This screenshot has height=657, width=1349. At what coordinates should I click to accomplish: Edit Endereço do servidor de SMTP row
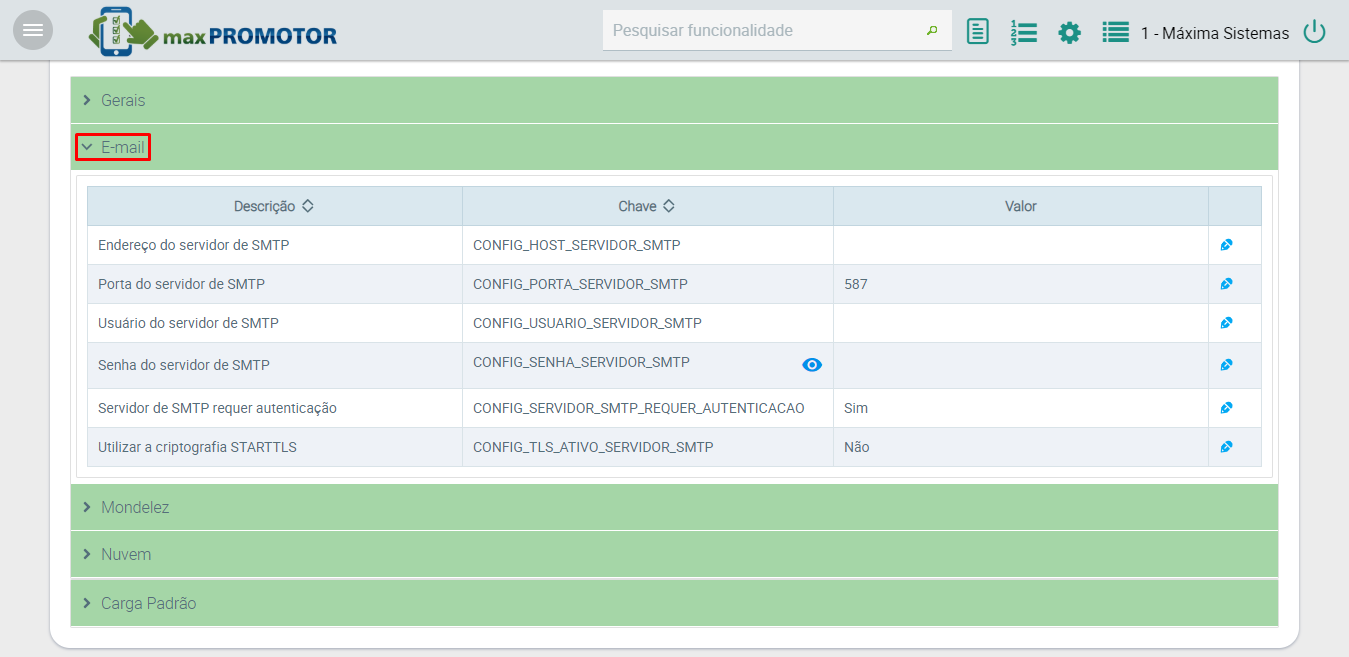click(1227, 245)
